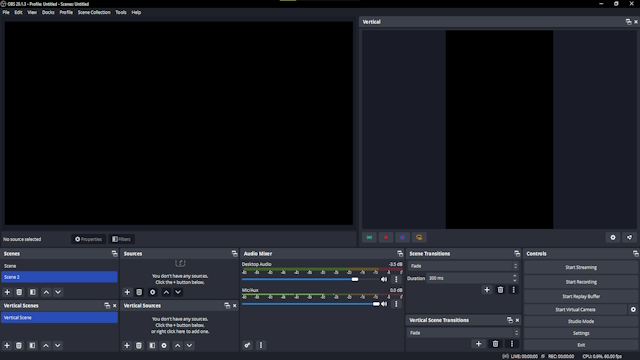Add a scene transition with plus icon

pos(487,290)
